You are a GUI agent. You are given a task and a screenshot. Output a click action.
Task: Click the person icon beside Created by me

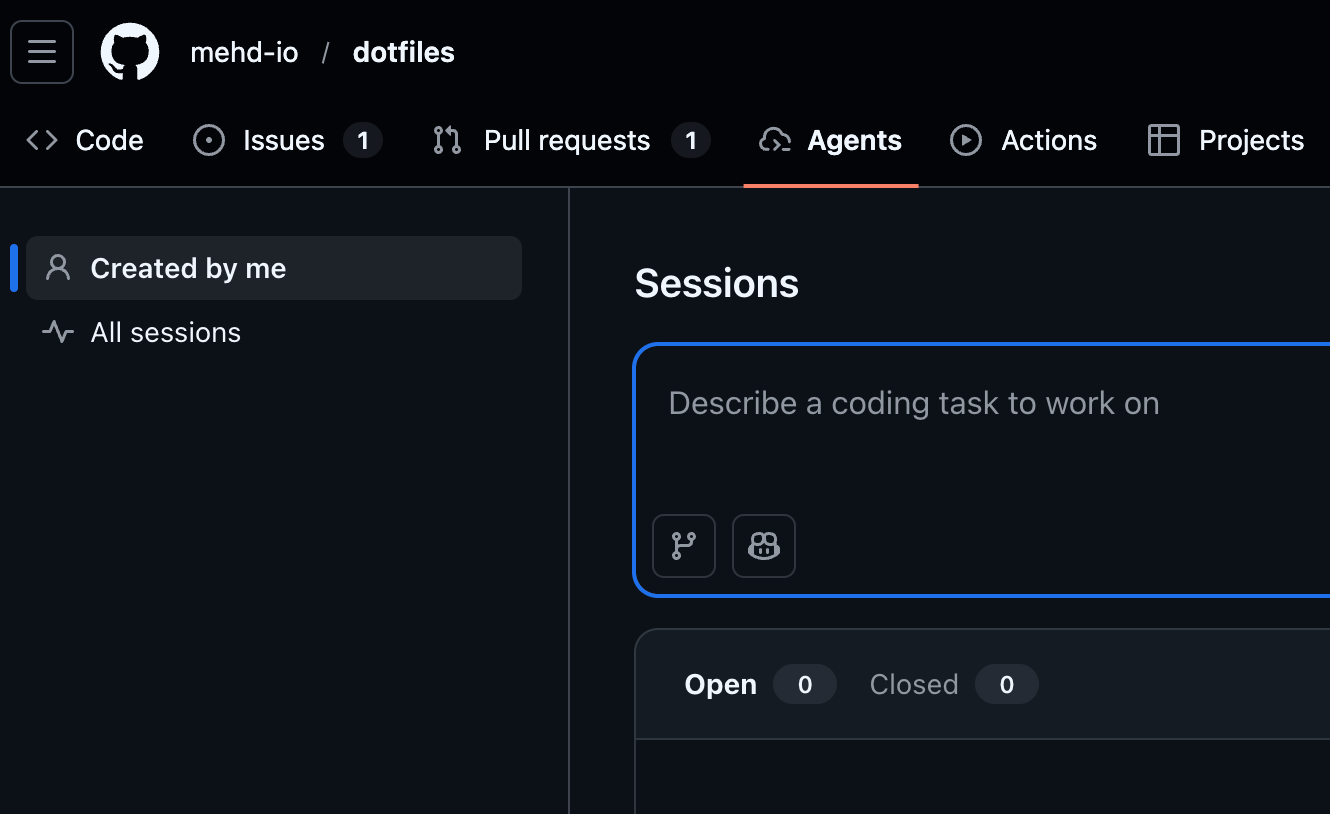[58, 268]
